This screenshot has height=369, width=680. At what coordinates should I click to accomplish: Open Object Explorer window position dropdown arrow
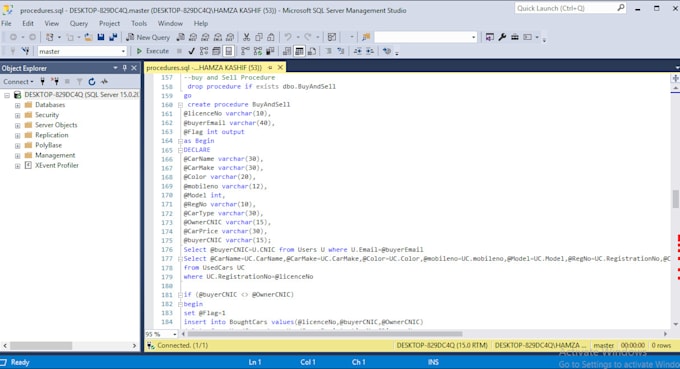click(x=115, y=68)
